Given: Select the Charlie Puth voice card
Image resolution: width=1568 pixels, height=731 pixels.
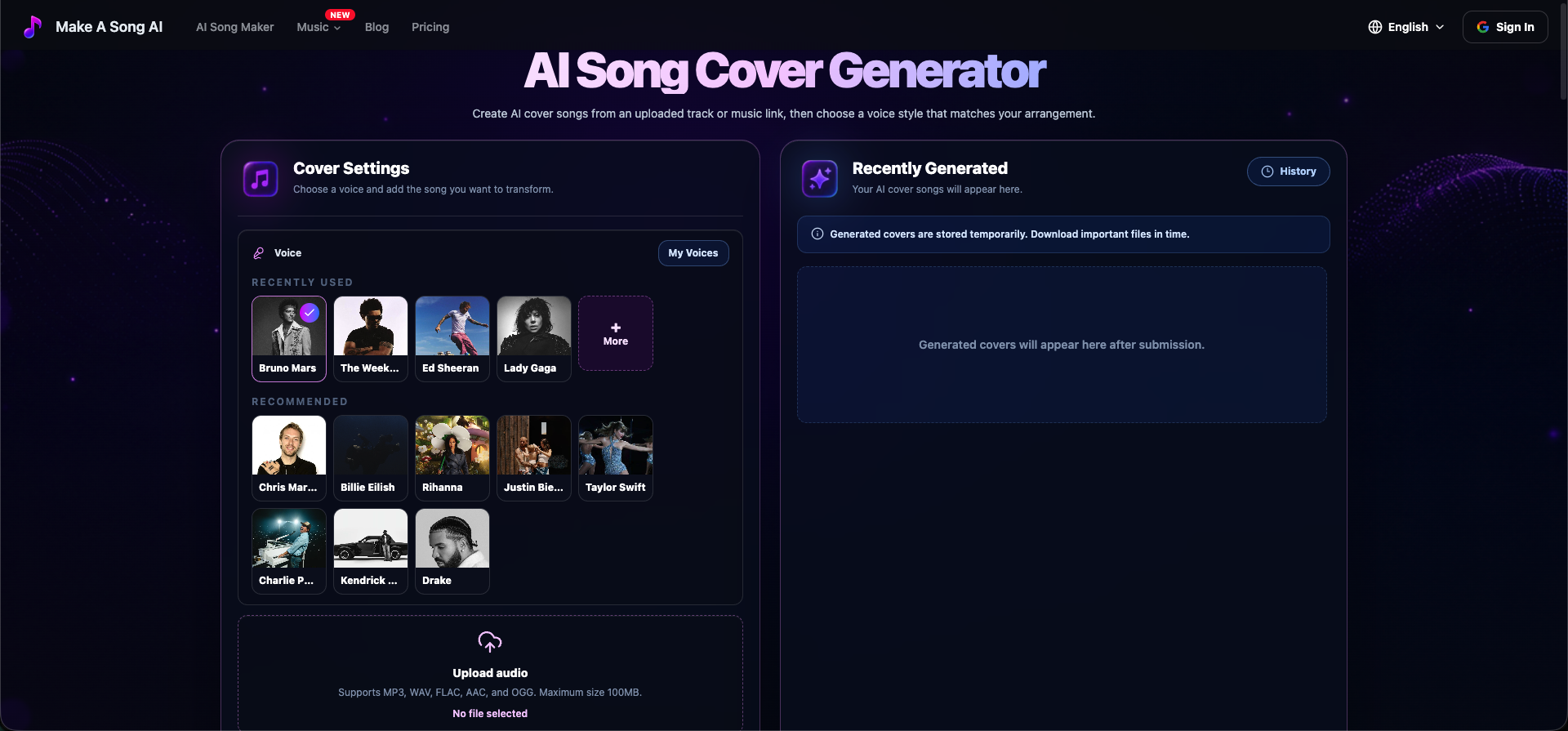Looking at the screenshot, I should click(289, 550).
